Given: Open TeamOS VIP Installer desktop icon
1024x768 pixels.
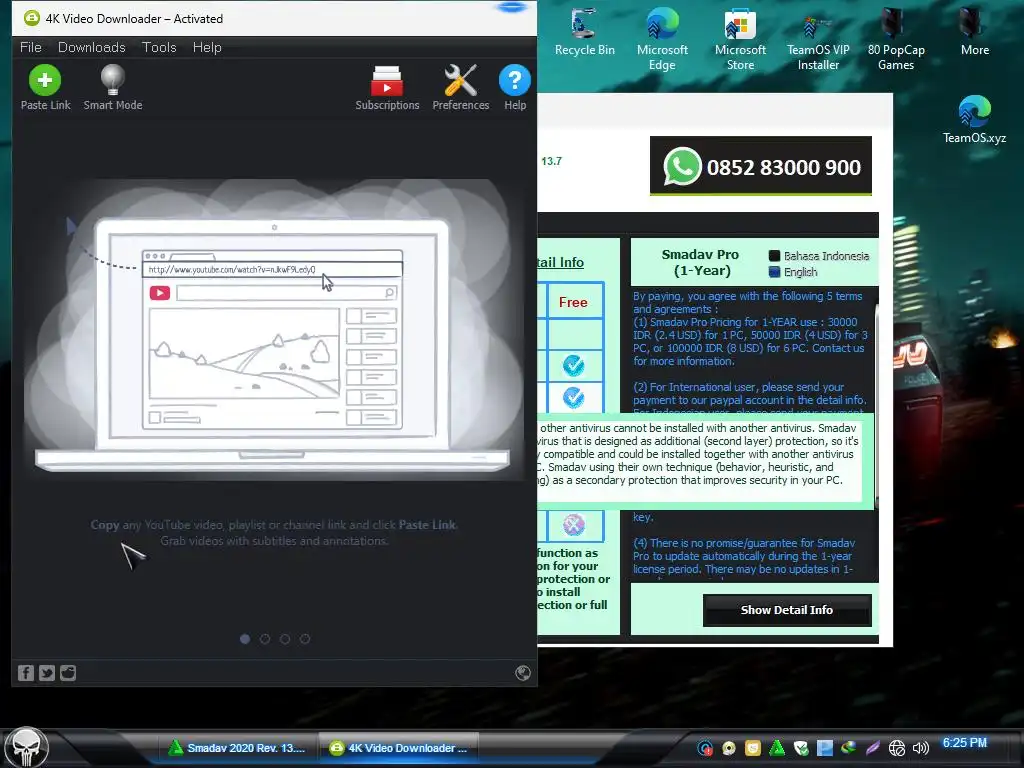Looking at the screenshot, I should (x=818, y=39).
